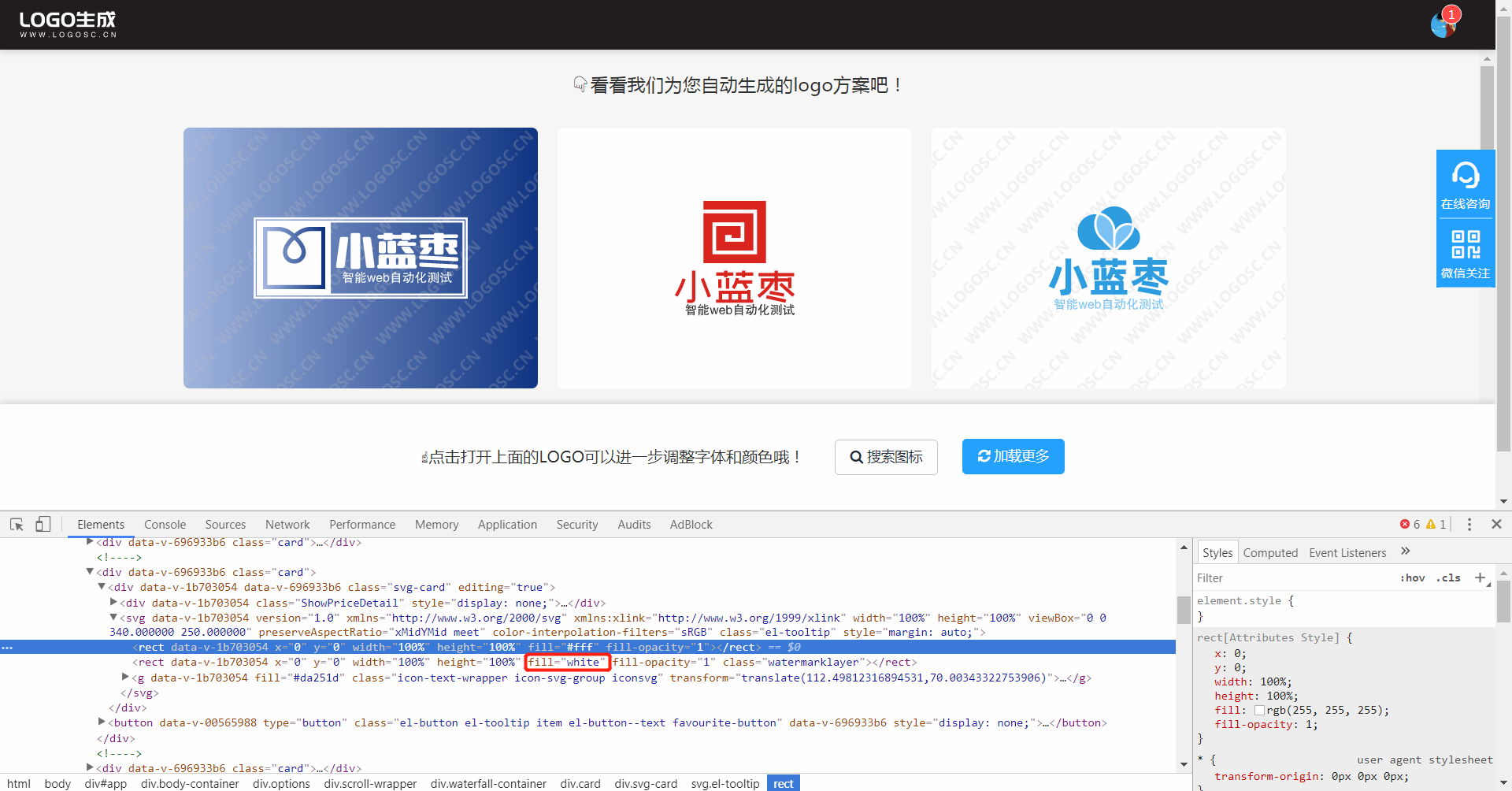1512x791 pixels.
Task: Toggle the device emulation toolbar
Action: 43,523
